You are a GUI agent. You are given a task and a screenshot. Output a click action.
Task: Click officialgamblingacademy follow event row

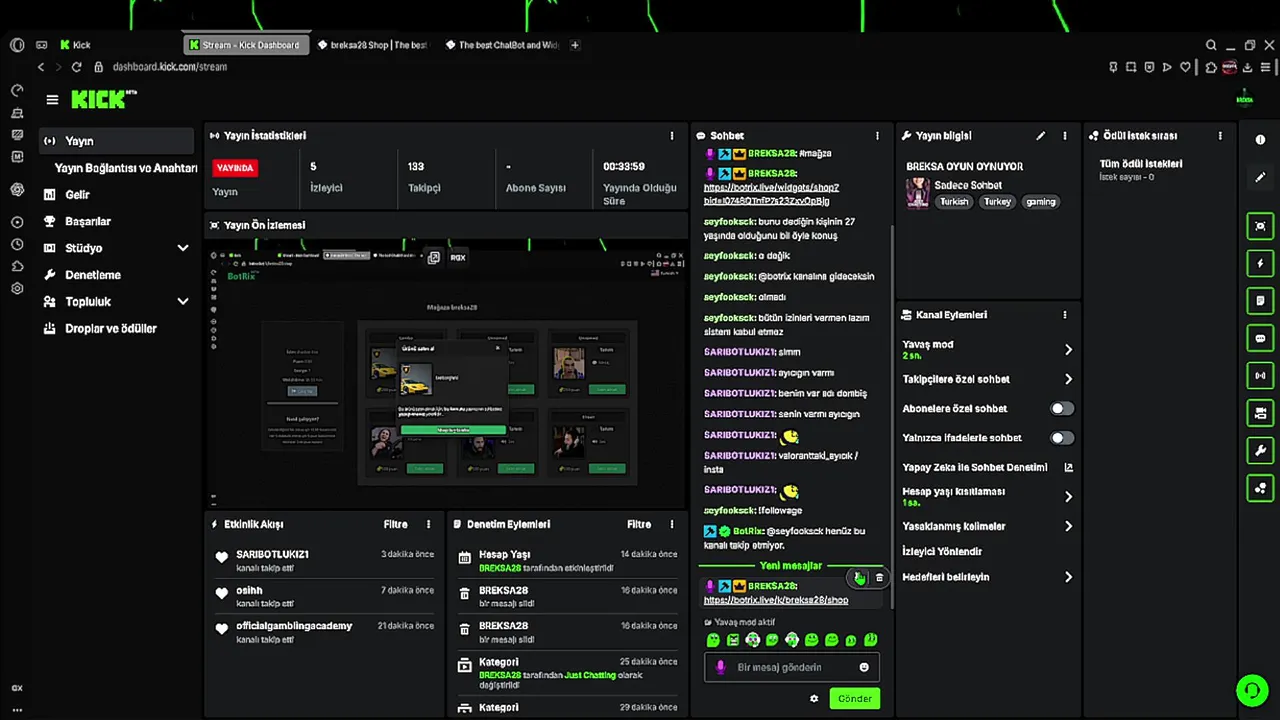[x=326, y=633]
